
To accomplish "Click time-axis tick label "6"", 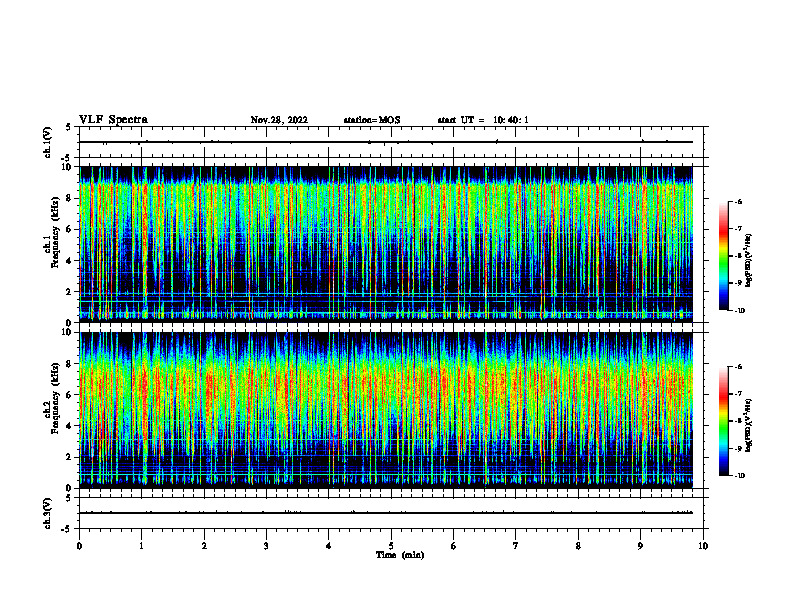I will tap(454, 546).
